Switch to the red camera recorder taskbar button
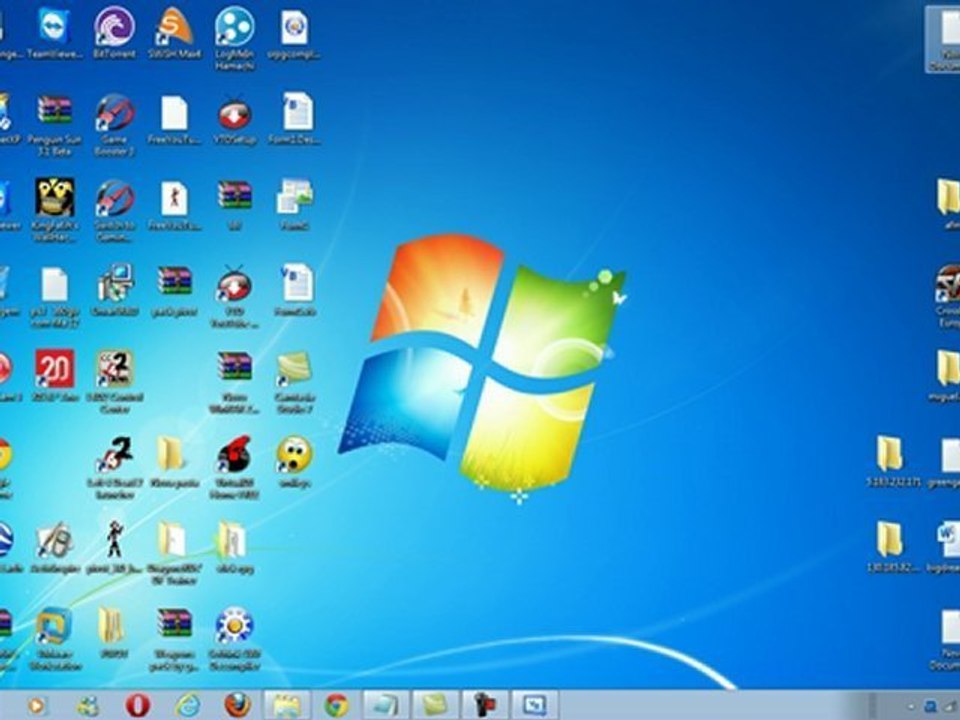This screenshot has width=960, height=720. coord(484,705)
